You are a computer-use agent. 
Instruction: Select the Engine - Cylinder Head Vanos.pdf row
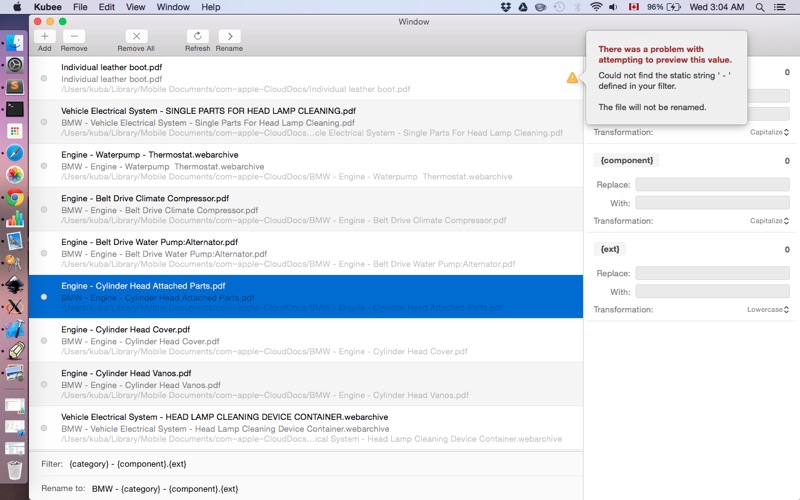click(306, 384)
